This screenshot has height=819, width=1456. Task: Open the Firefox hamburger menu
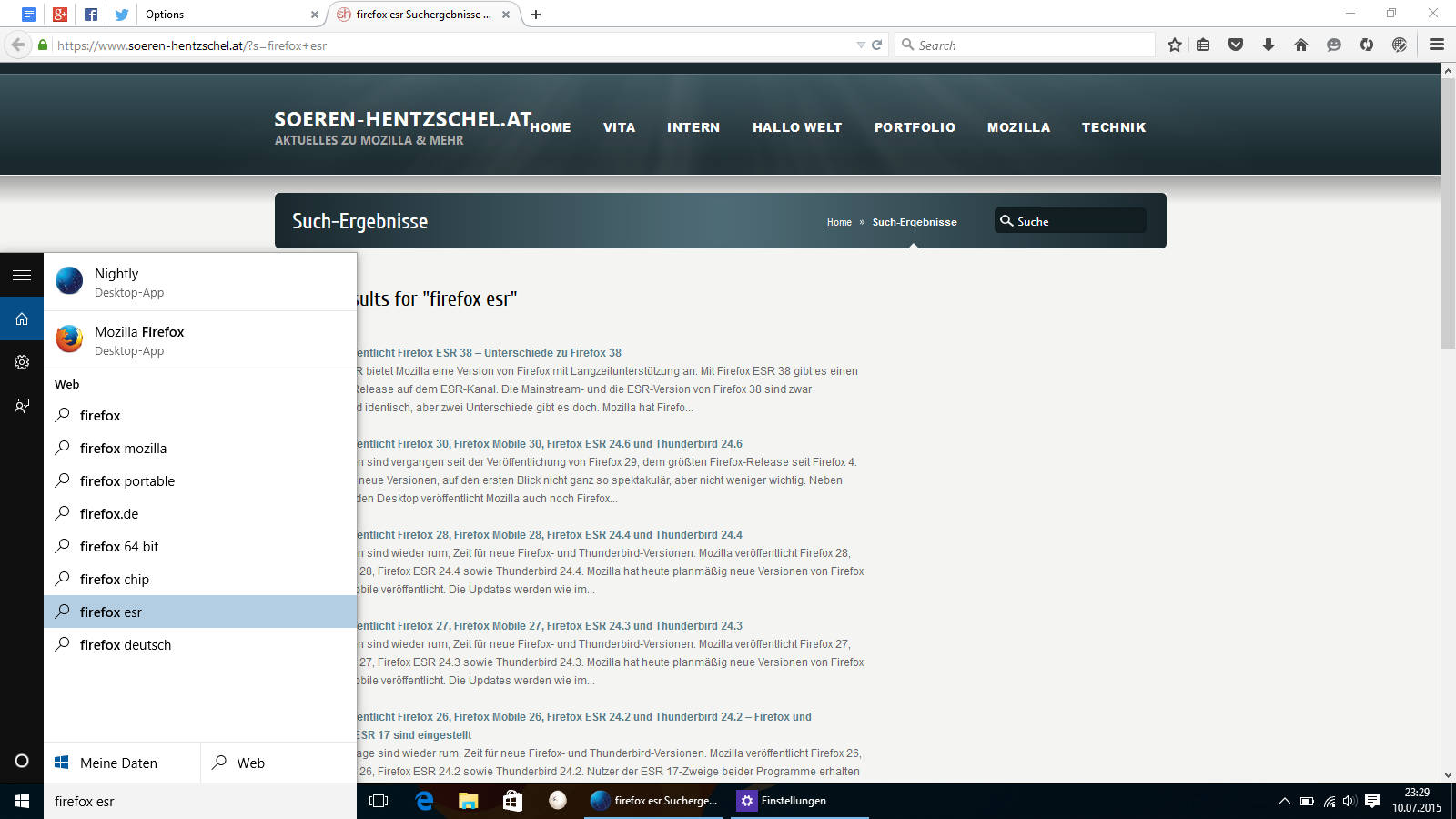click(x=1437, y=45)
